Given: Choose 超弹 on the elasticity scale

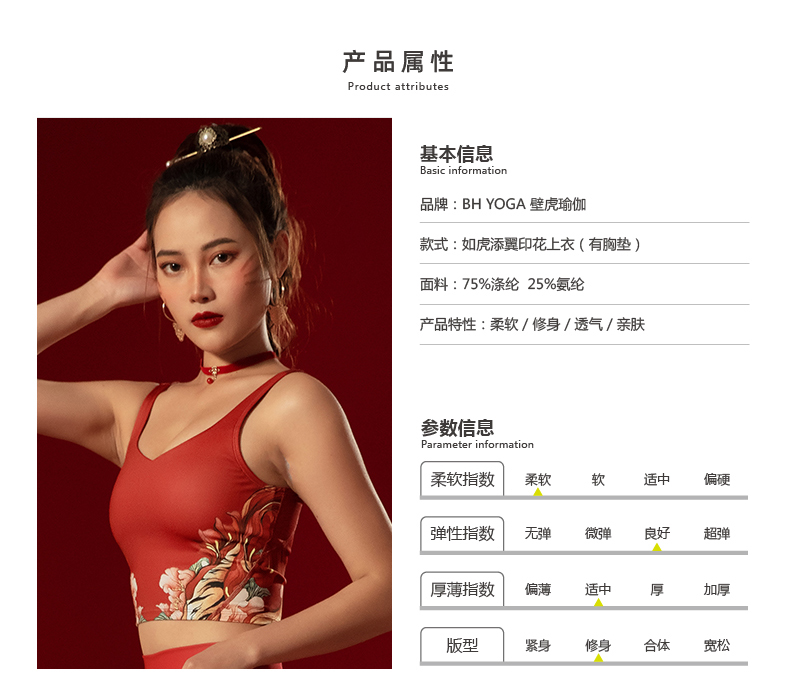Looking at the screenshot, I should 717,534.
